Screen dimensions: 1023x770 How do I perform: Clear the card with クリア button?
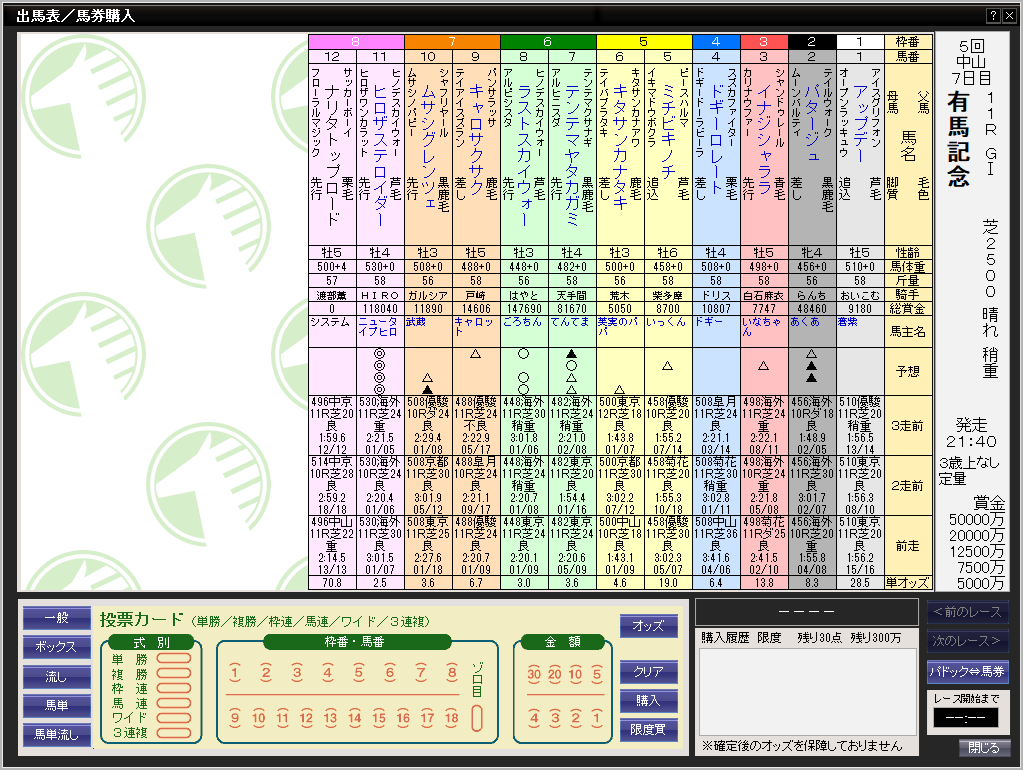pyautogui.click(x=648, y=671)
